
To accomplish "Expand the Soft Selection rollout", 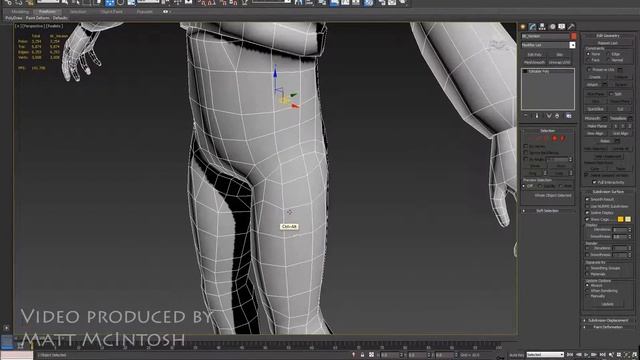I will point(547,211).
